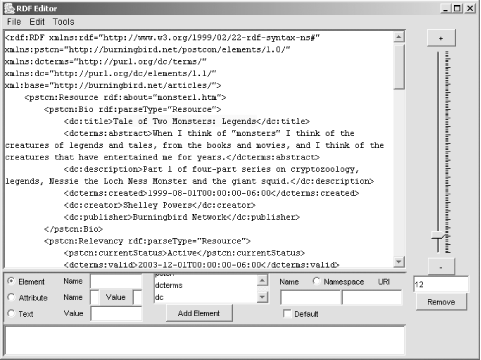Click the pstcn:currentStatus Active line
This screenshot has height=360, width=481.
tap(184, 253)
